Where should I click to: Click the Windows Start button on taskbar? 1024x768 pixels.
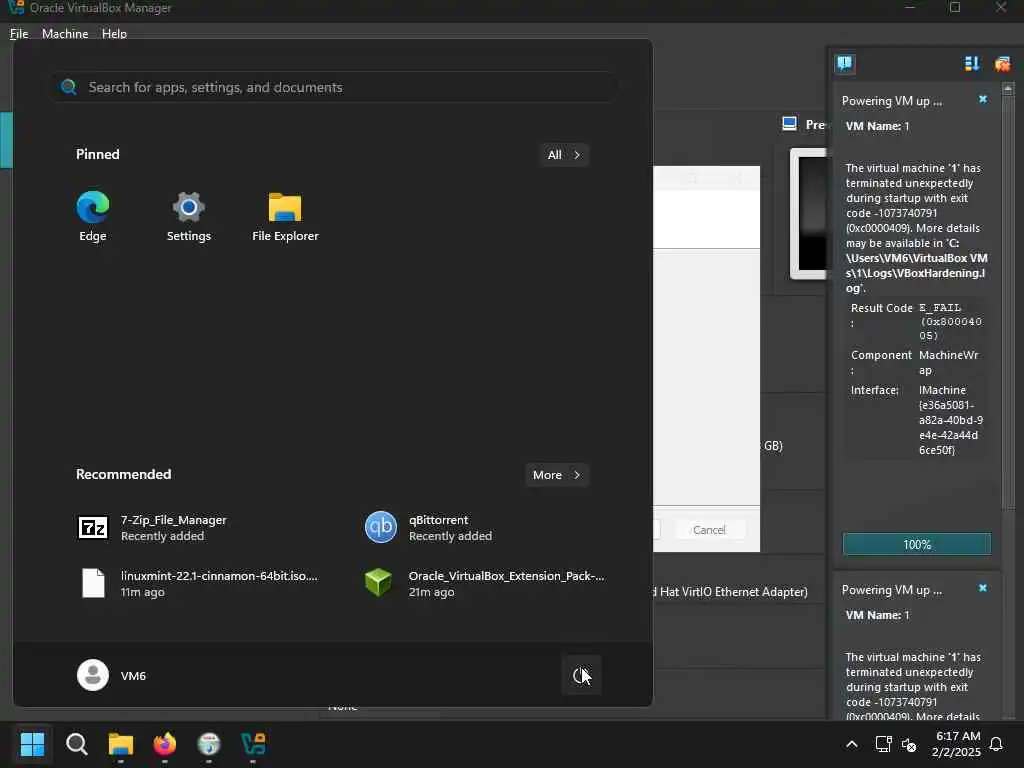[x=32, y=743]
